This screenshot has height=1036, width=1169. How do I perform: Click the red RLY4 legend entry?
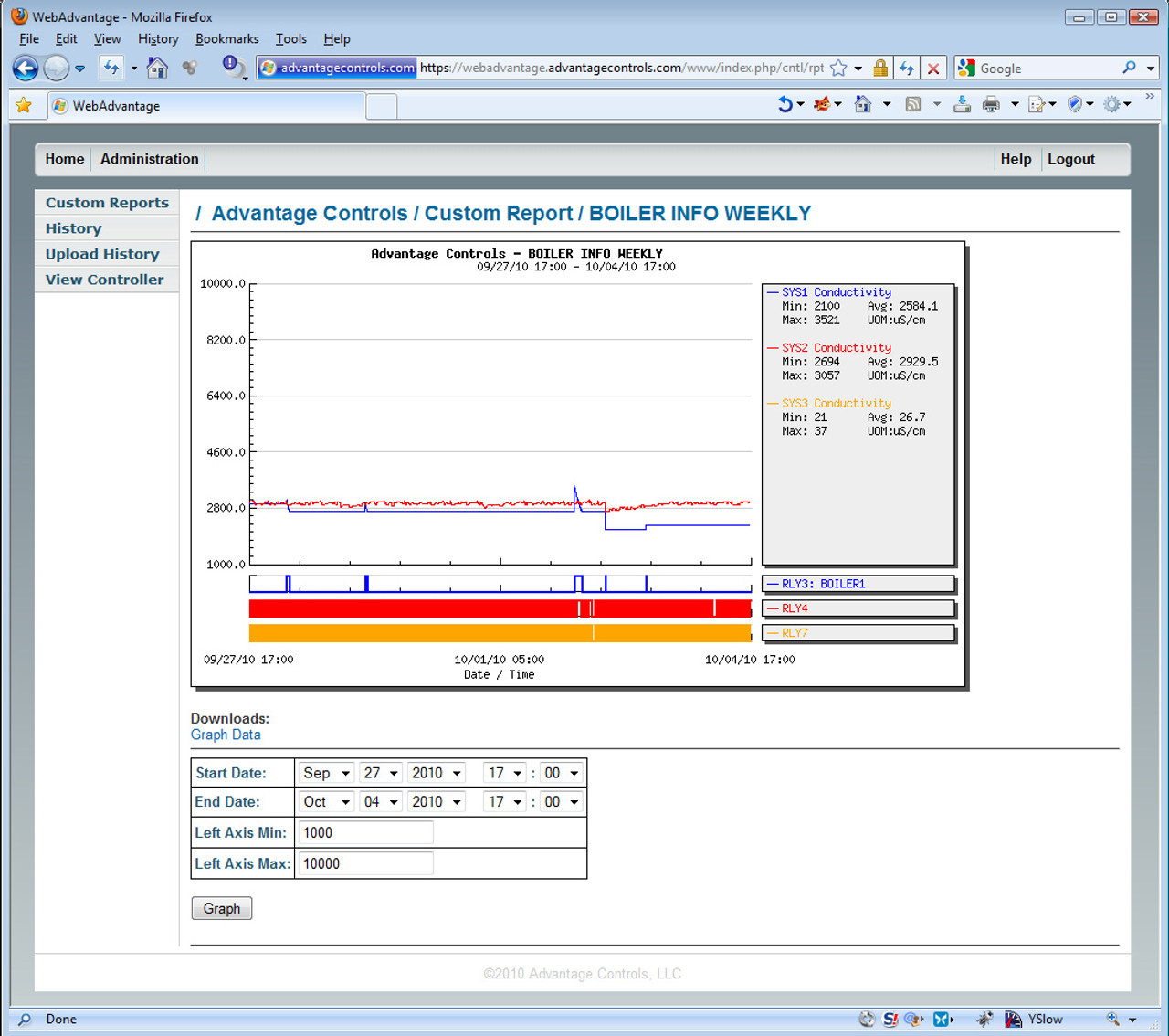pos(858,608)
